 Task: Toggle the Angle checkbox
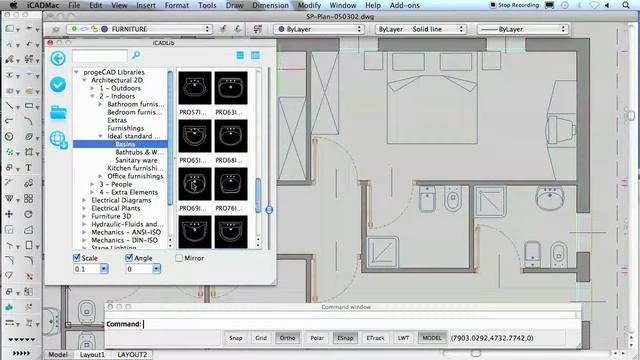pyautogui.click(x=129, y=258)
